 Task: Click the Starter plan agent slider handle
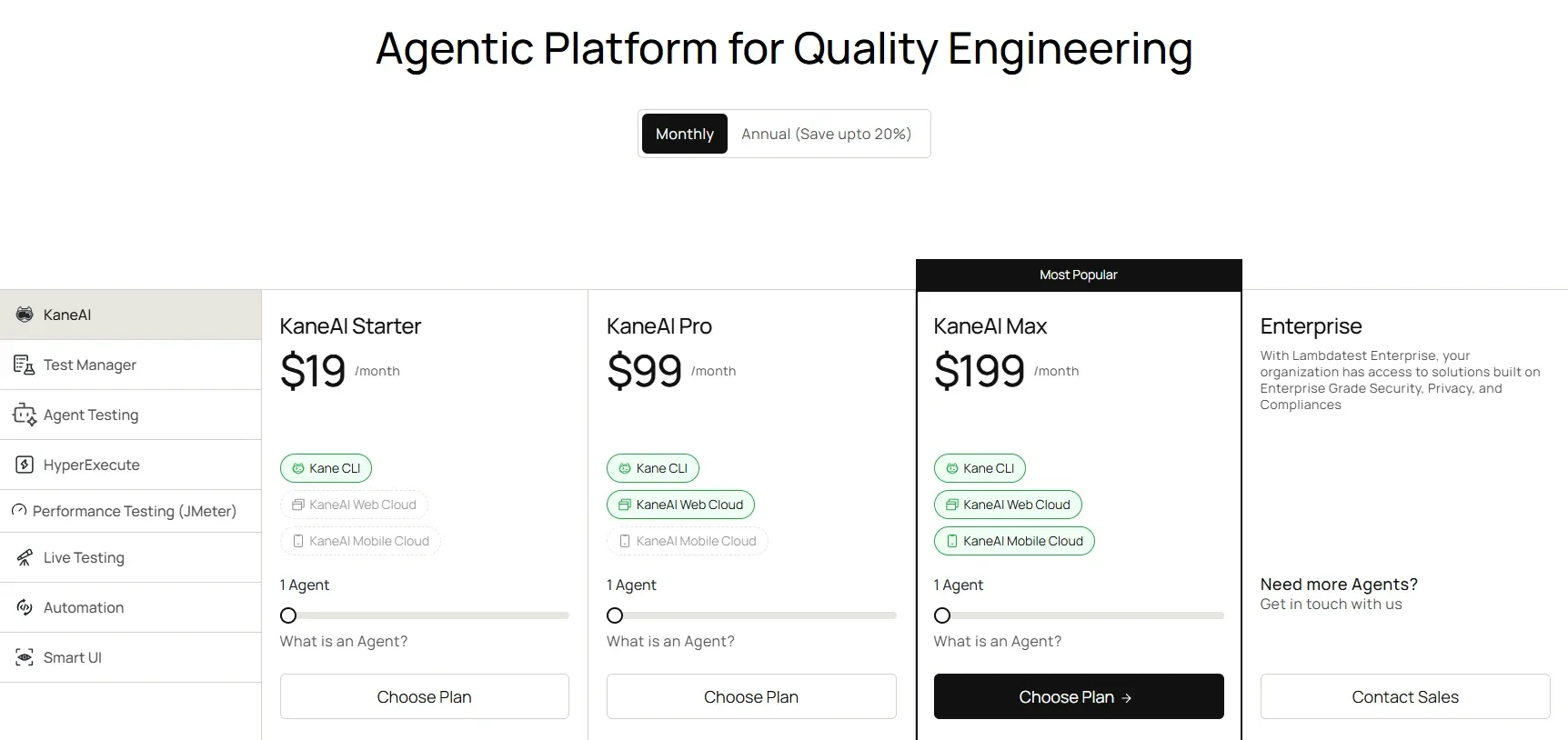pyautogui.click(x=288, y=615)
